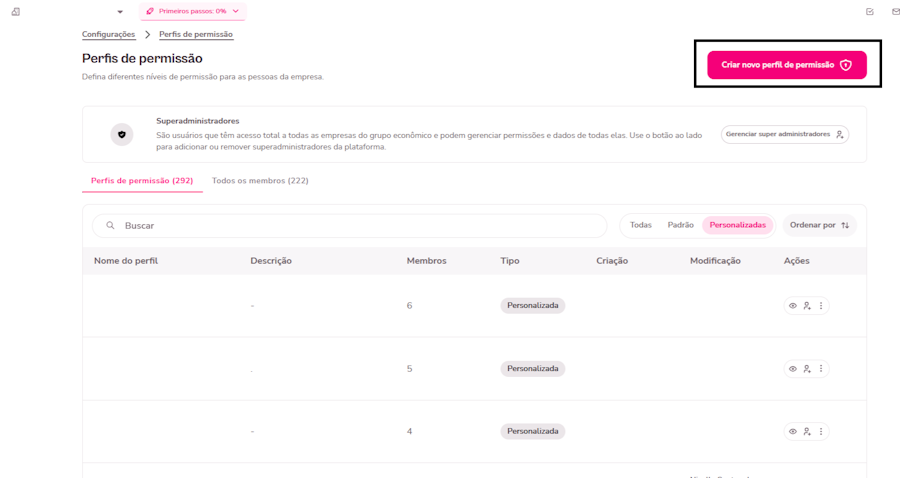View the 4-member profile with the eye icon
Image resolution: width=900 pixels, height=478 pixels.
point(793,432)
